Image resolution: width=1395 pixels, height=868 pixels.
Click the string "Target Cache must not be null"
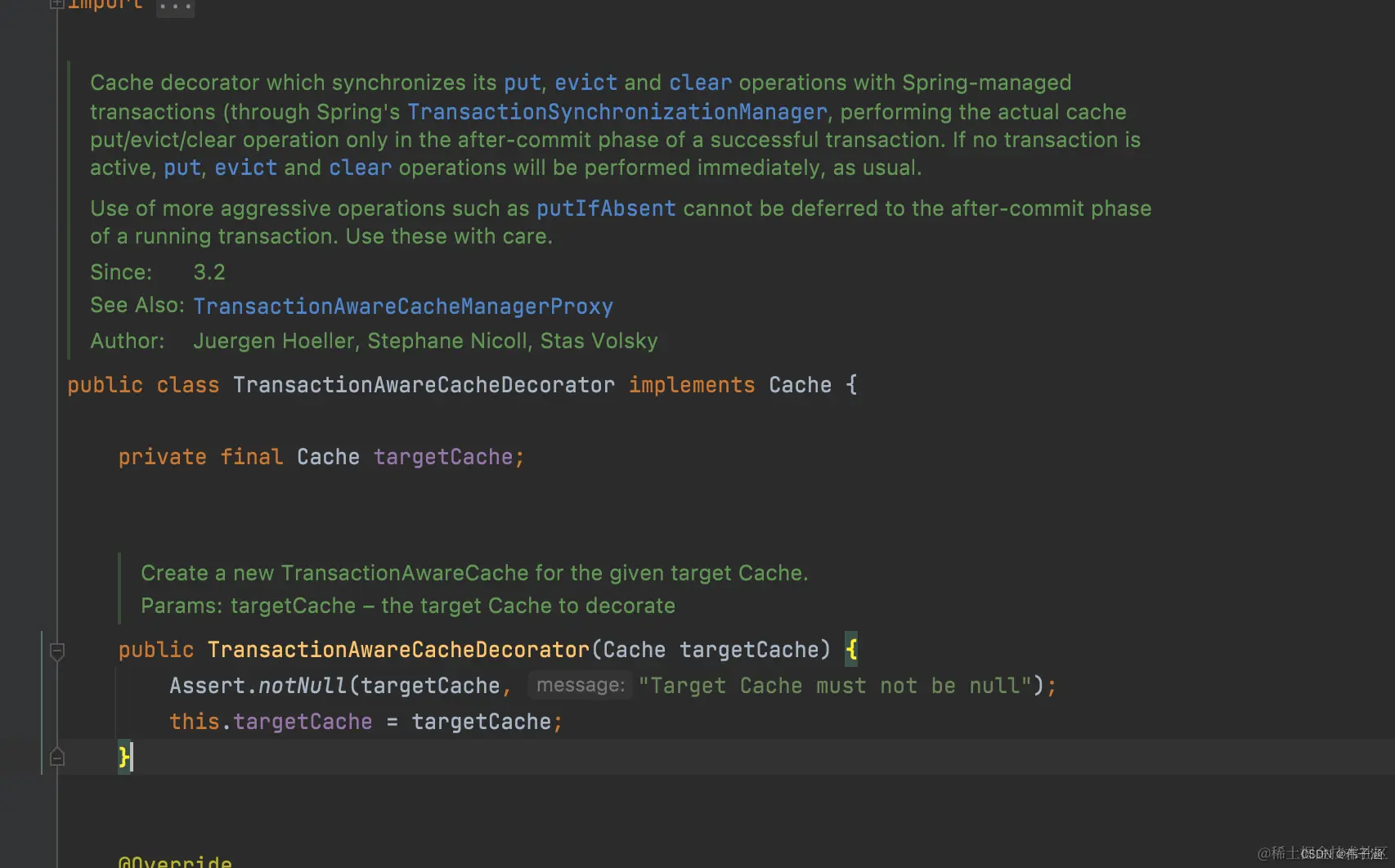[835, 686]
